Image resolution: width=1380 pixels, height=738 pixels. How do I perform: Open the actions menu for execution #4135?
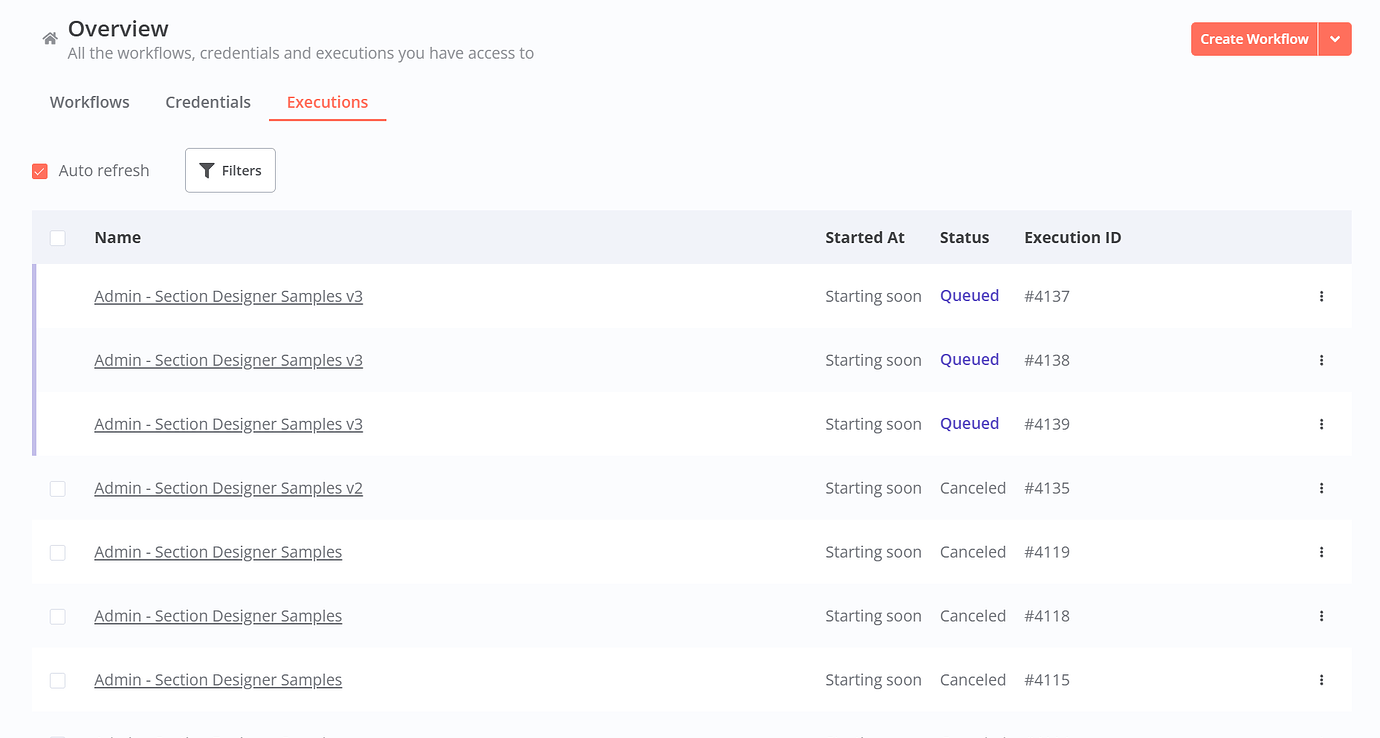(x=1321, y=488)
